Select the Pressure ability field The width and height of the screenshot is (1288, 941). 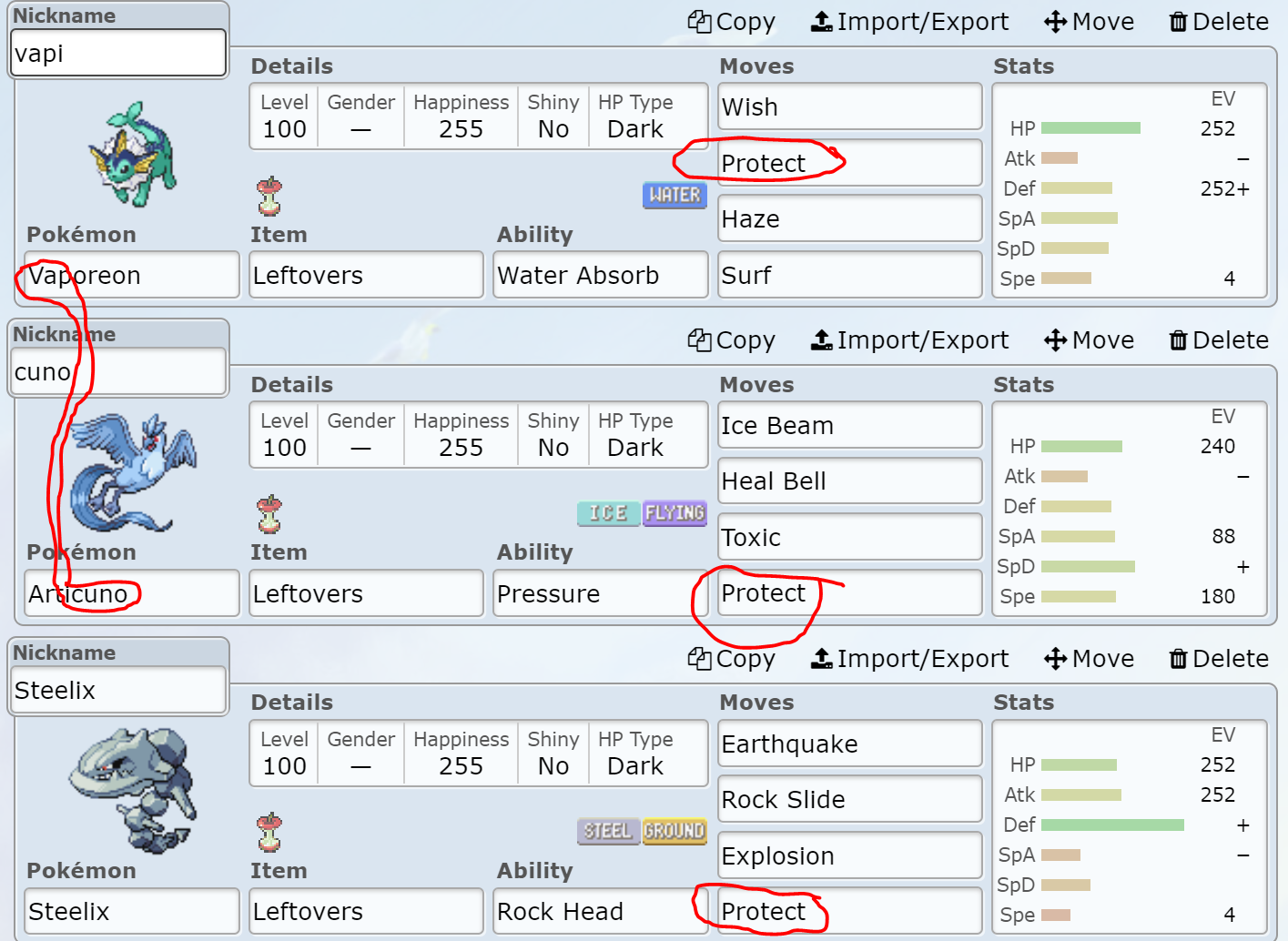point(601,593)
